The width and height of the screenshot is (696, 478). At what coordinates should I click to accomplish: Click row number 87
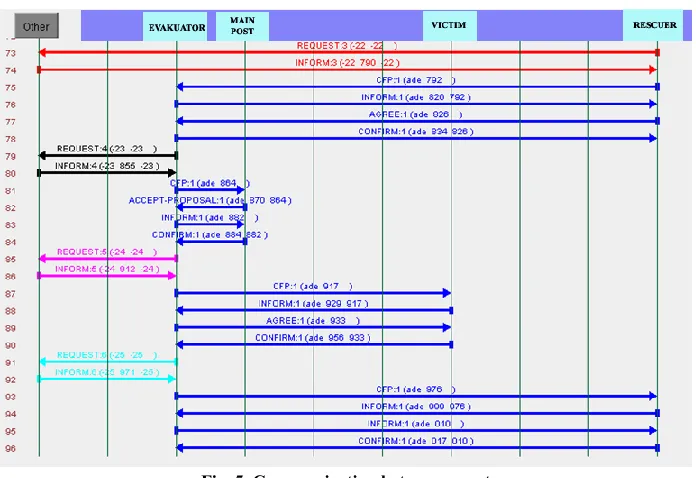click(x=10, y=294)
